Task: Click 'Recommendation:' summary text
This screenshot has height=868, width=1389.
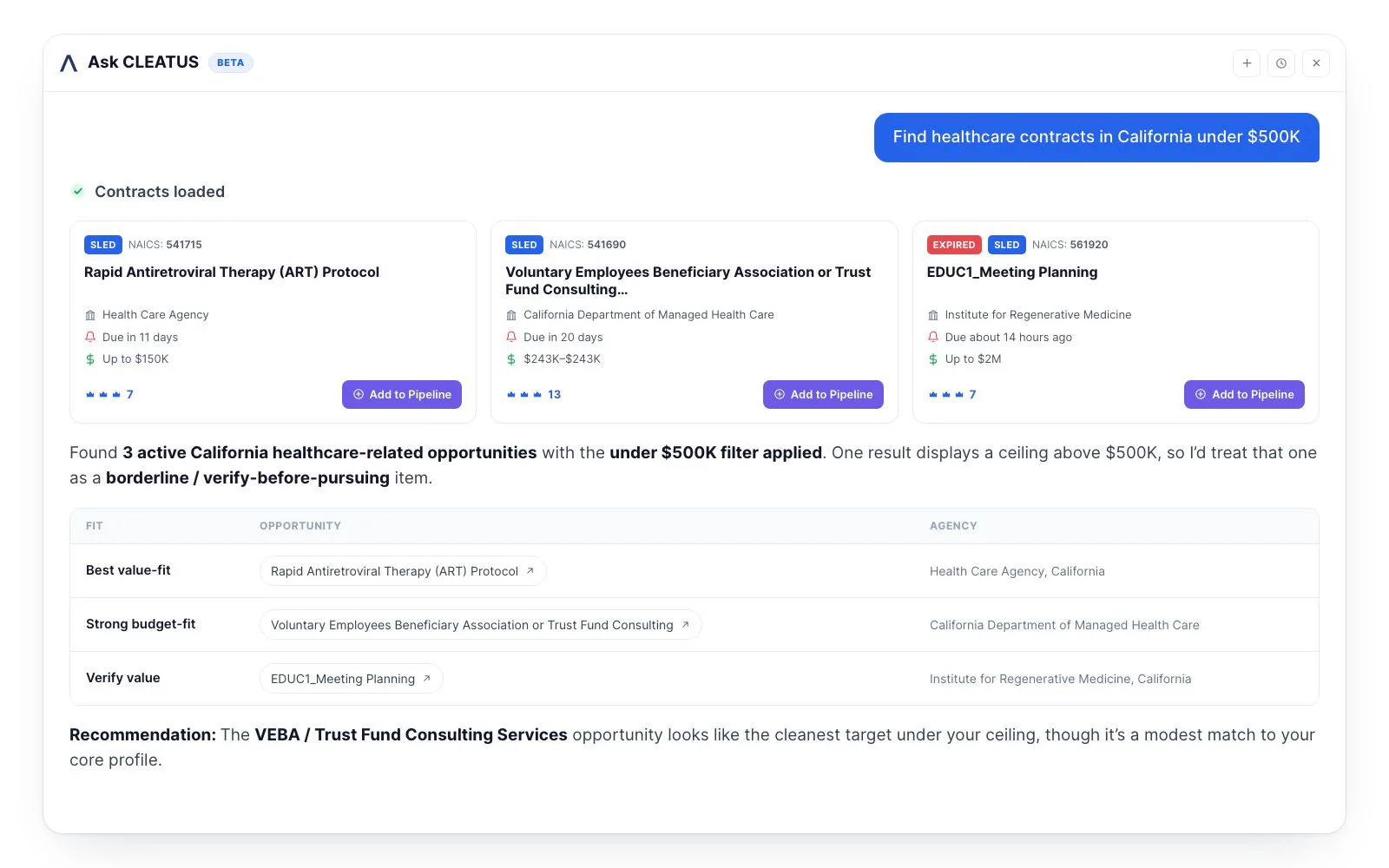Action: point(142,735)
